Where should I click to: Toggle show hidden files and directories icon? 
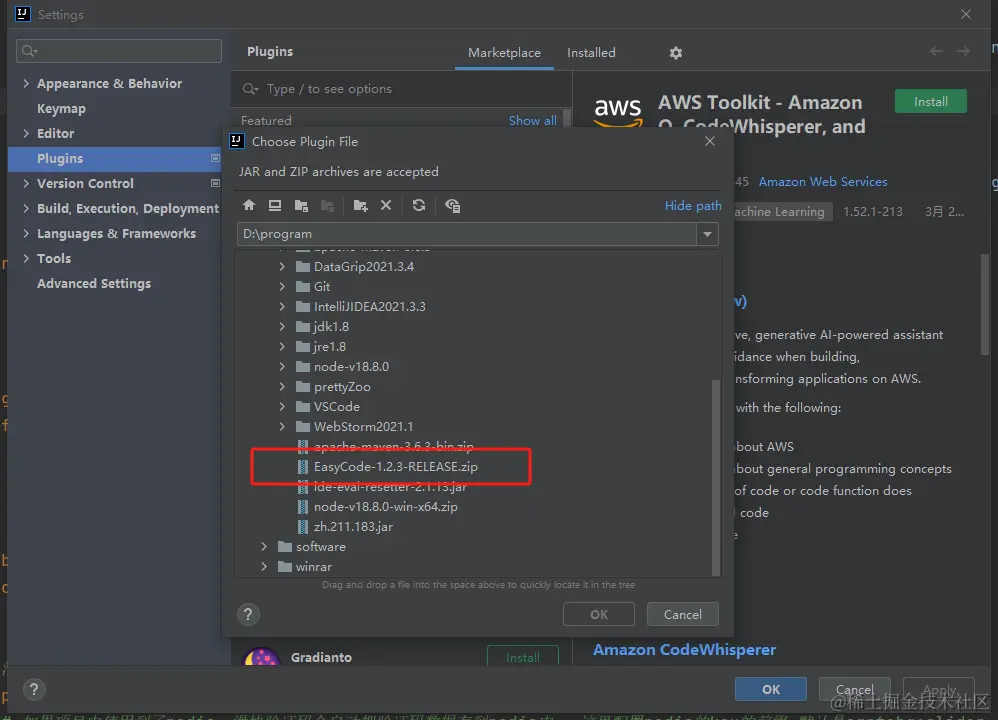453,205
